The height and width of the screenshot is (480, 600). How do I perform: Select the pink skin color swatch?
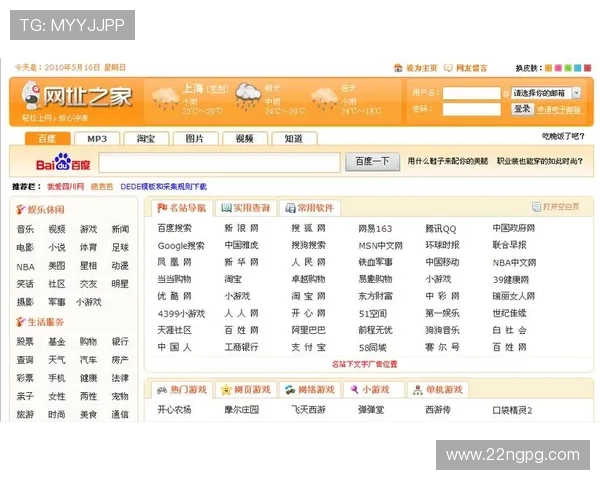click(558, 68)
